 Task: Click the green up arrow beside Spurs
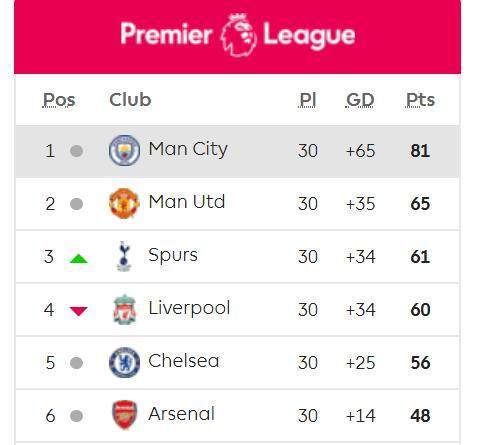[79, 259]
